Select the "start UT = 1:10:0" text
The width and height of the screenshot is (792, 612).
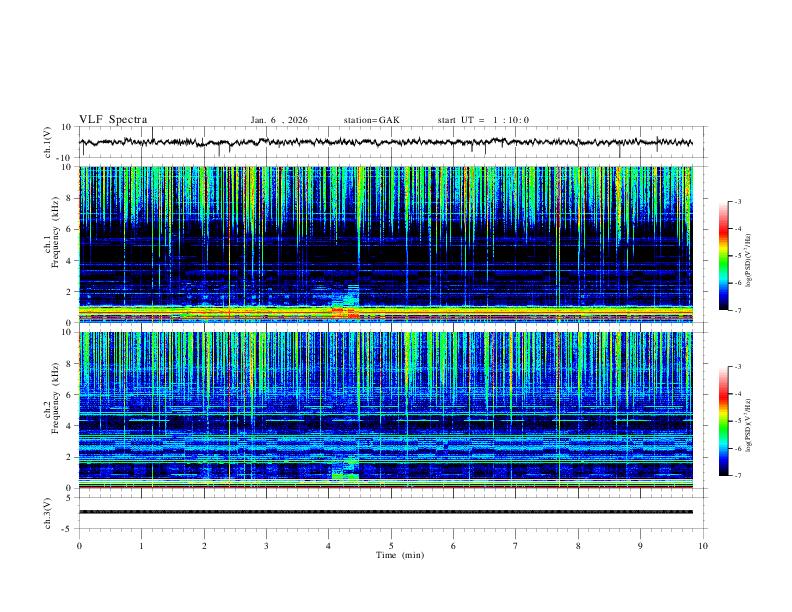click(x=483, y=120)
